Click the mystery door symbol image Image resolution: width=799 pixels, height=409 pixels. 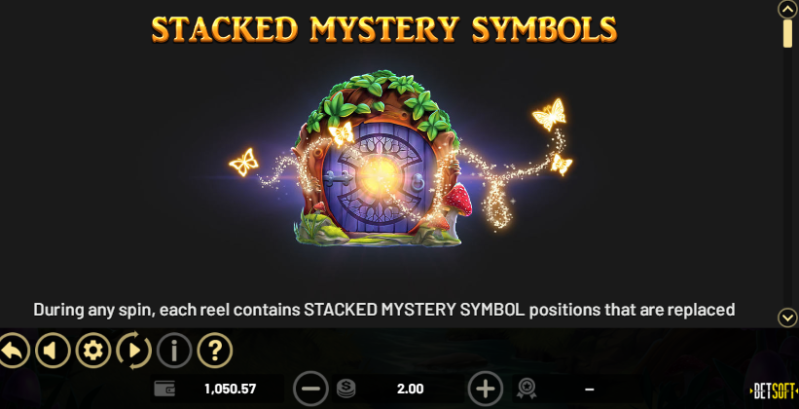click(382, 158)
